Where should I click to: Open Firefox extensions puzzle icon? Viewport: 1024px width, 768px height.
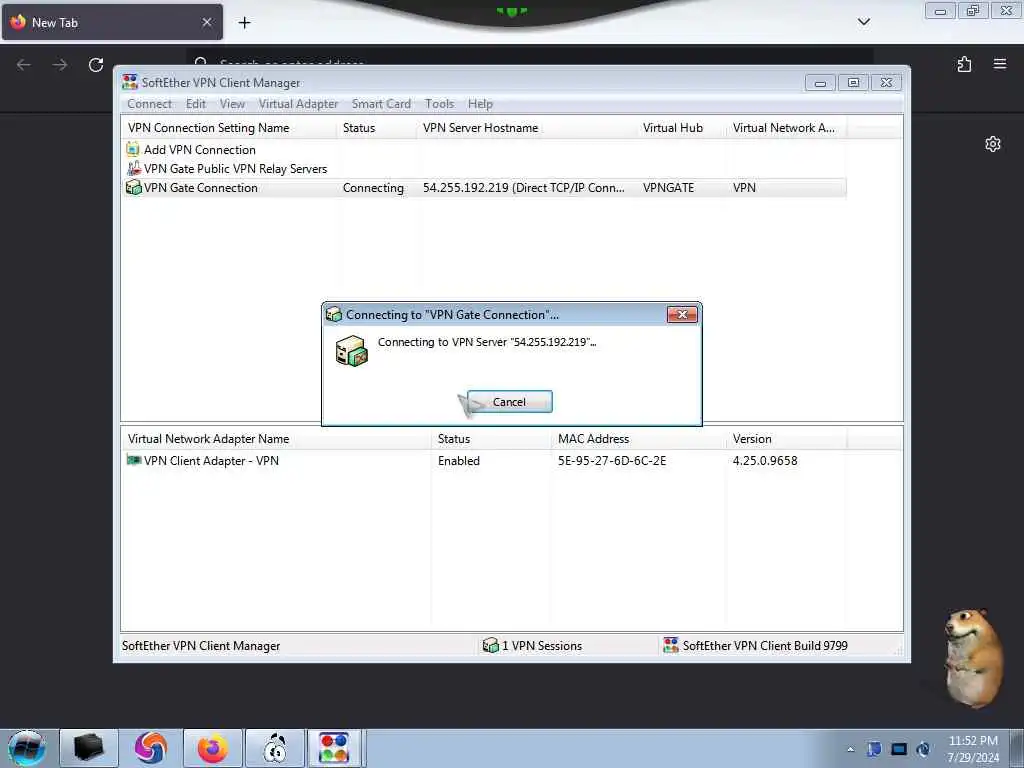(x=964, y=64)
